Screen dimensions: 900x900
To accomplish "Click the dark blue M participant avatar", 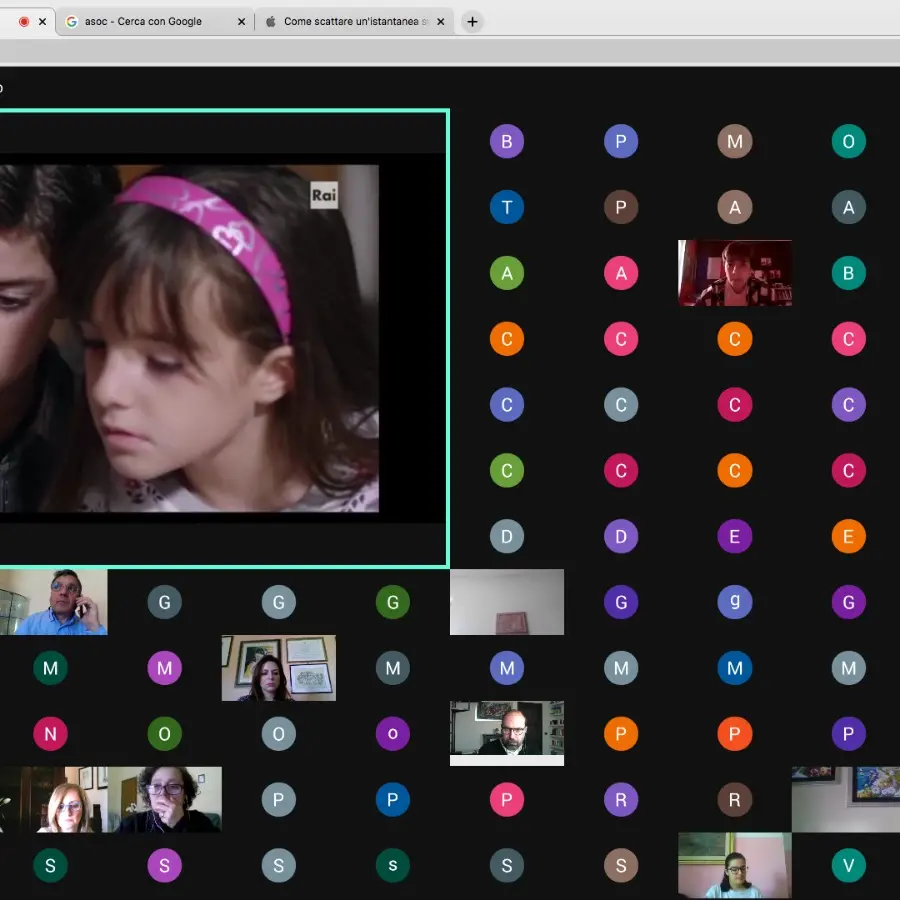I will [x=734, y=668].
